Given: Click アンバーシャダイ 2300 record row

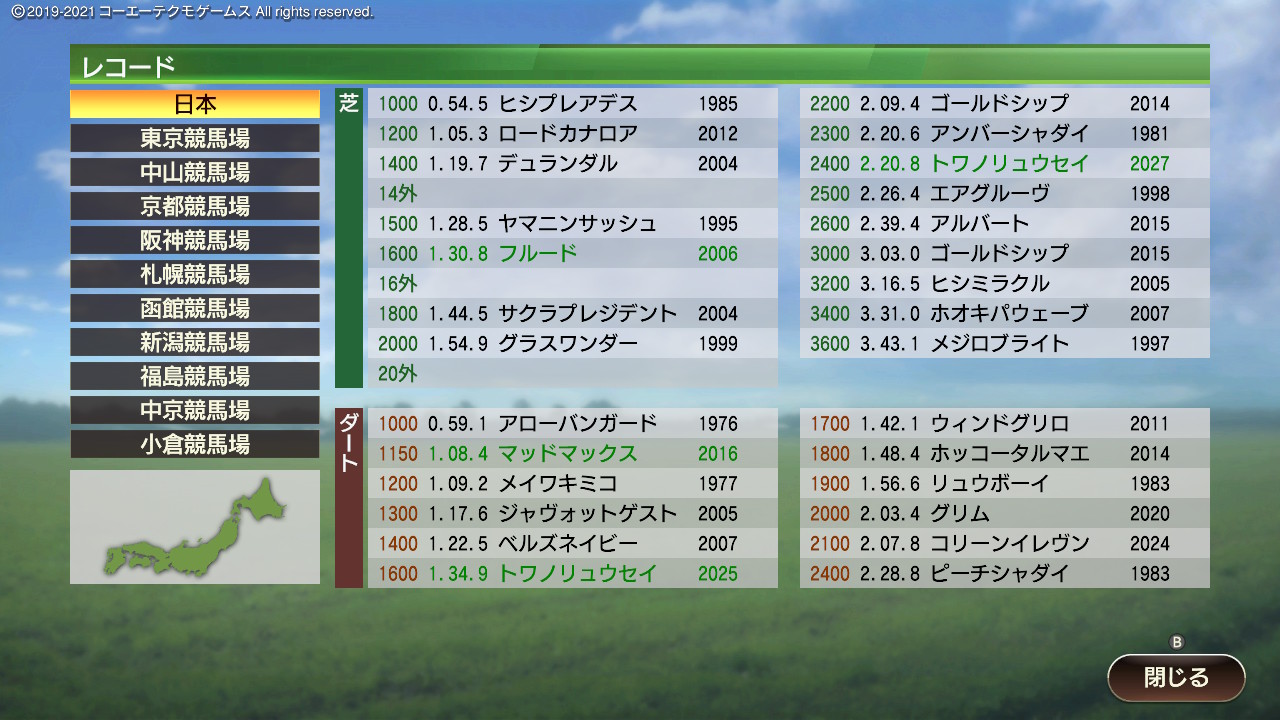Looking at the screenshot, I should tap(1005, 133).
